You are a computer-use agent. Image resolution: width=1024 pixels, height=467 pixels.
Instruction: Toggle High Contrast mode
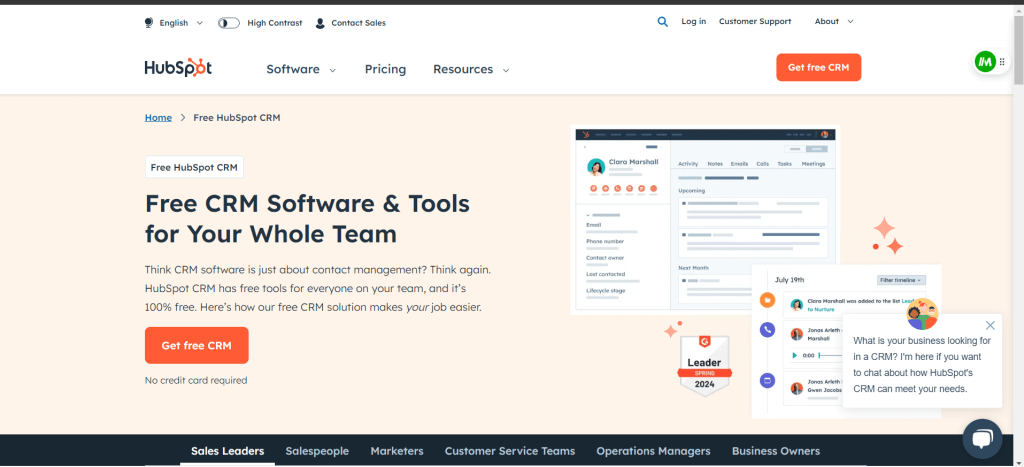click(x=229, y=23)
